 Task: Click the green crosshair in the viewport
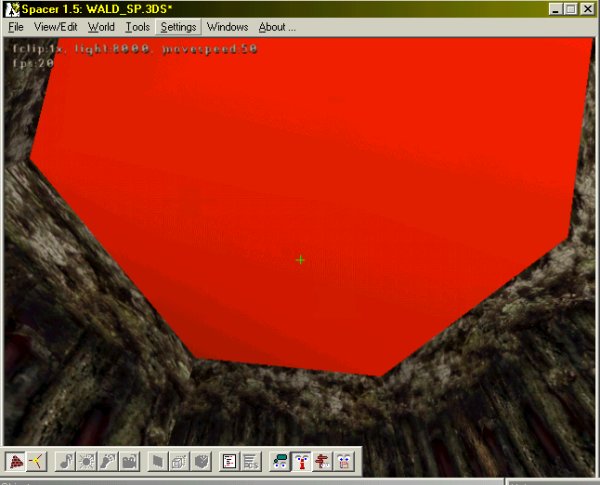(300, 260)
